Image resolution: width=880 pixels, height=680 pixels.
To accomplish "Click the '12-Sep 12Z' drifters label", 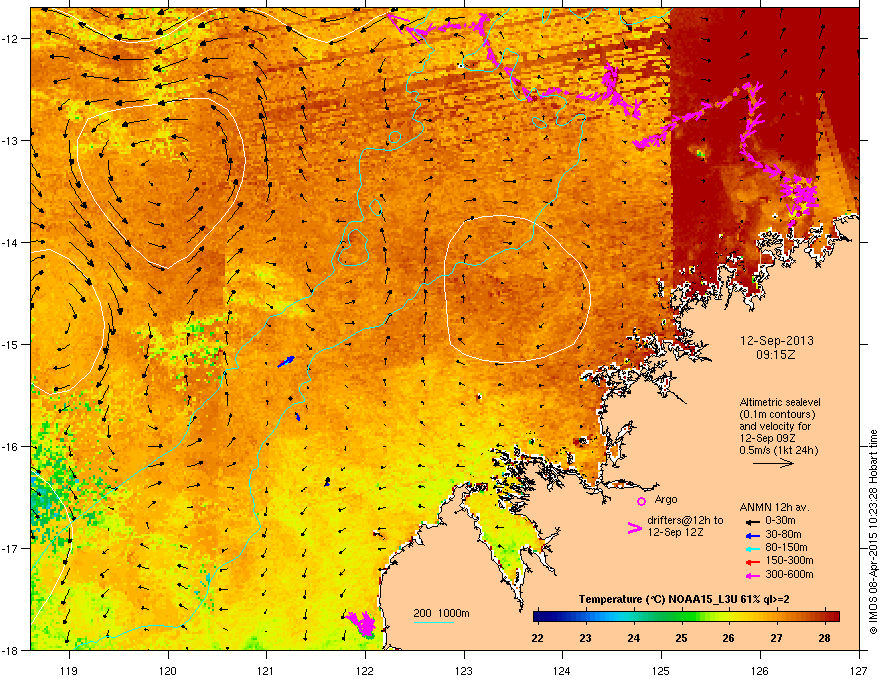I will (x=675, y=532).
